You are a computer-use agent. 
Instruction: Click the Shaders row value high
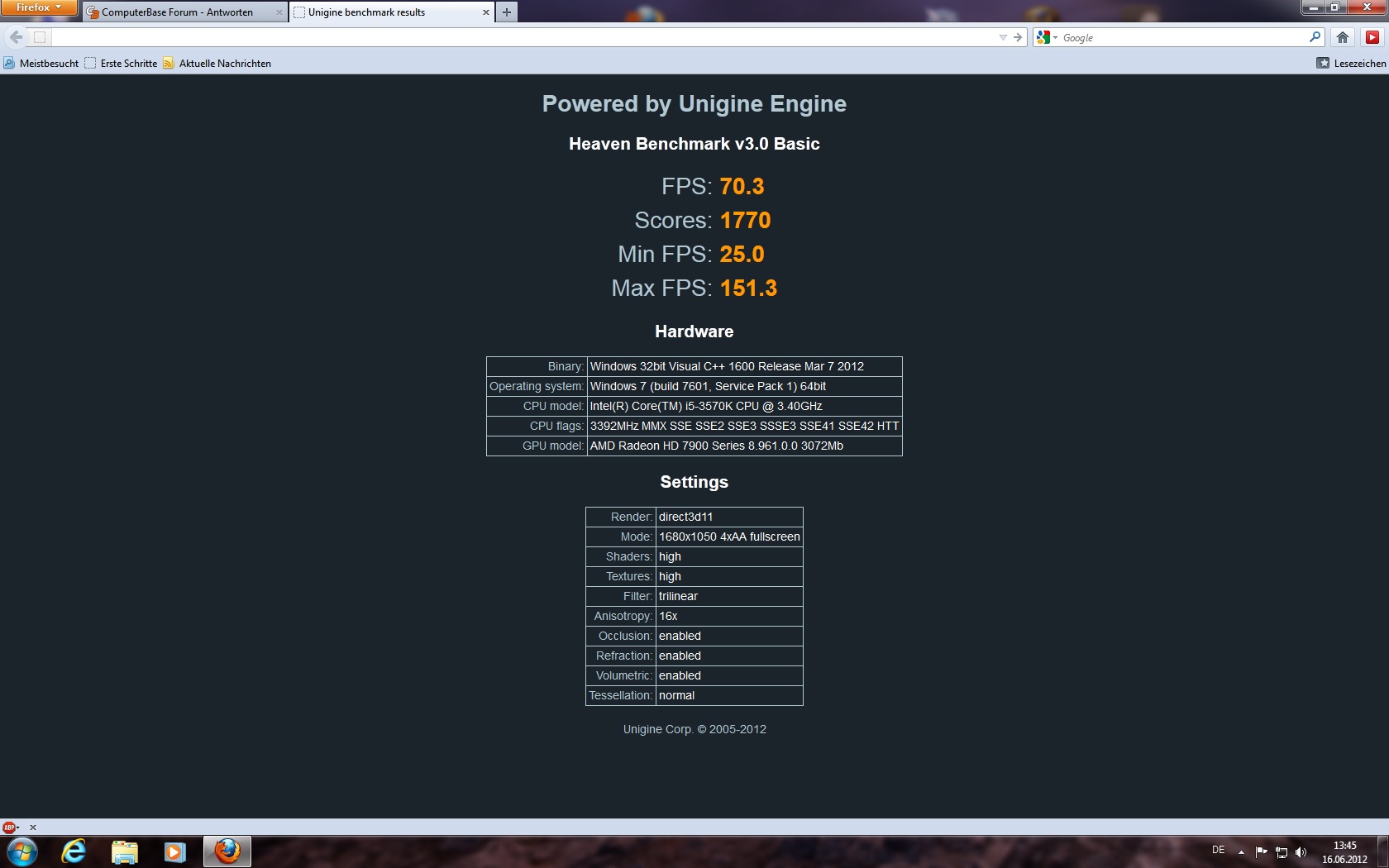tap(670, 556)
